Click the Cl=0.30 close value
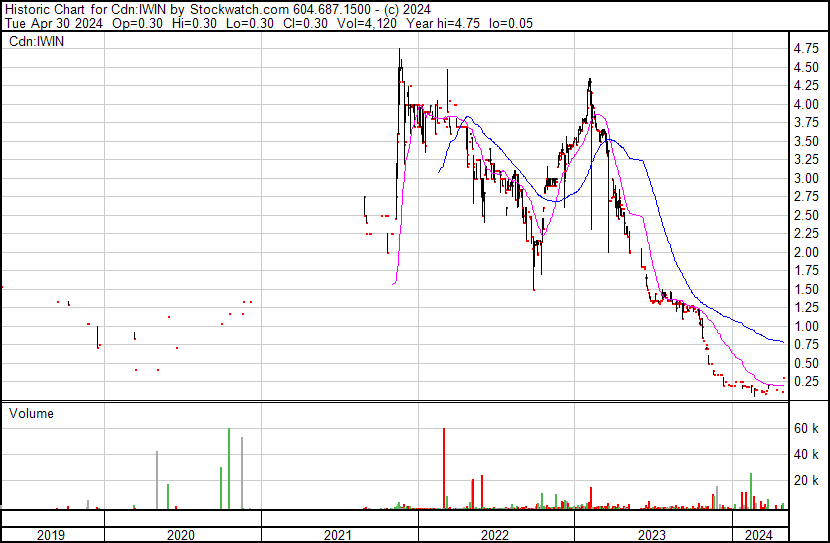The width and height of the screenshot is (830, 543). pyautogui.click(x=305, y=23)
